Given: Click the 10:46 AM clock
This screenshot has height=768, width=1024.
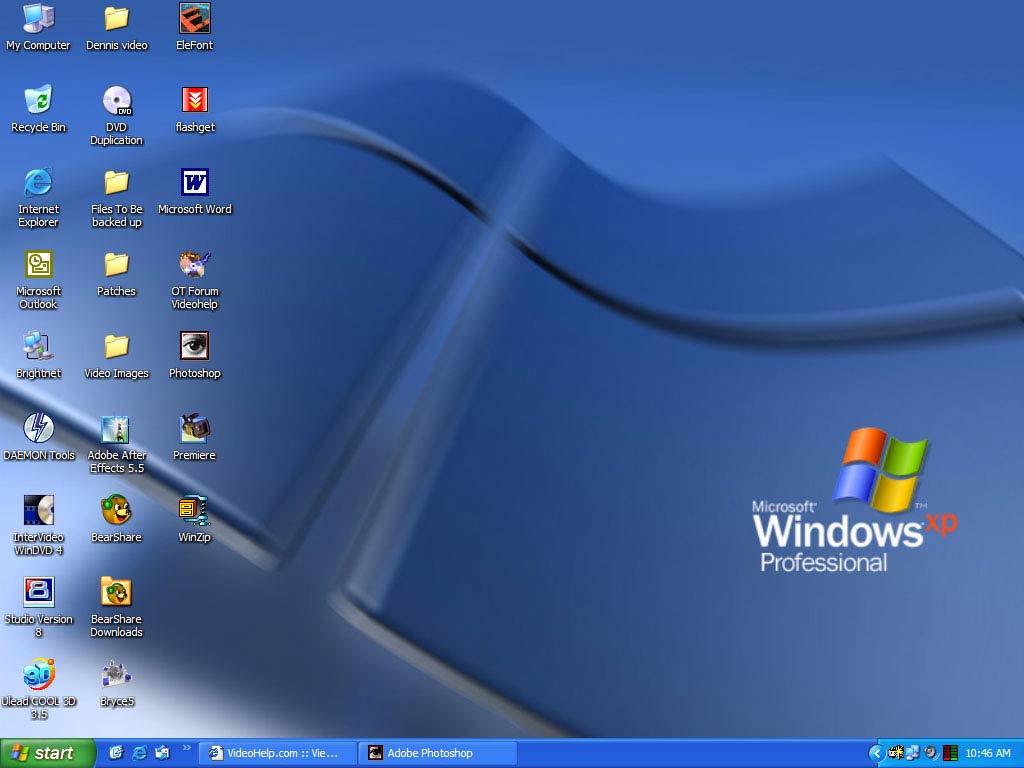Looking at the screenshot, I should (988, 754).
